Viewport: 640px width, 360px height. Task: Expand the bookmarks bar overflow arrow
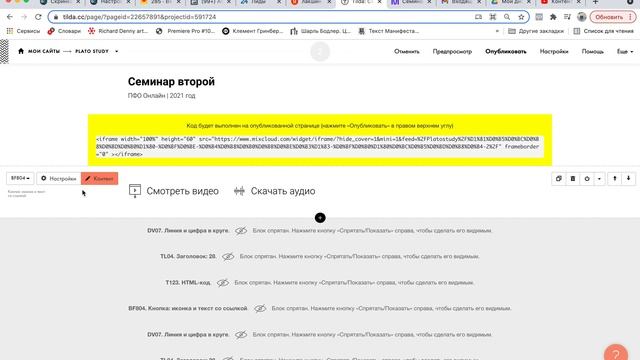click(x=497, y=31)
